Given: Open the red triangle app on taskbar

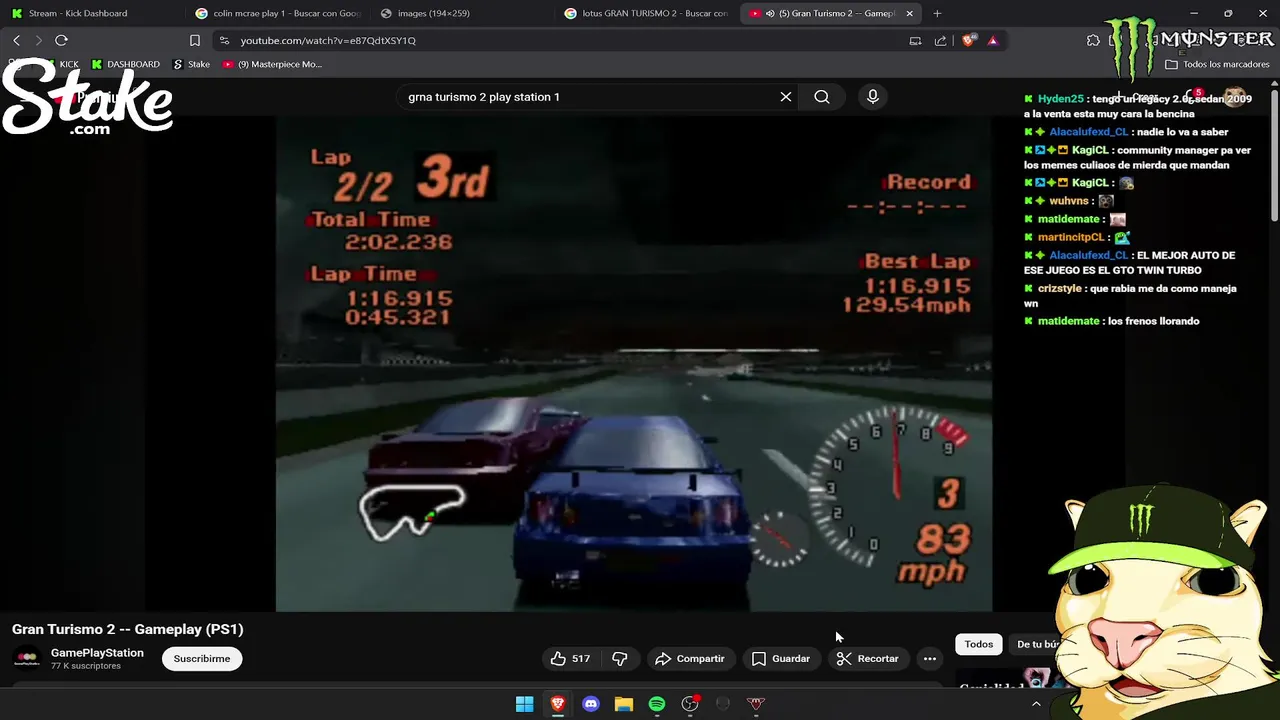Looking at the screenshot, I should point(756,704).
